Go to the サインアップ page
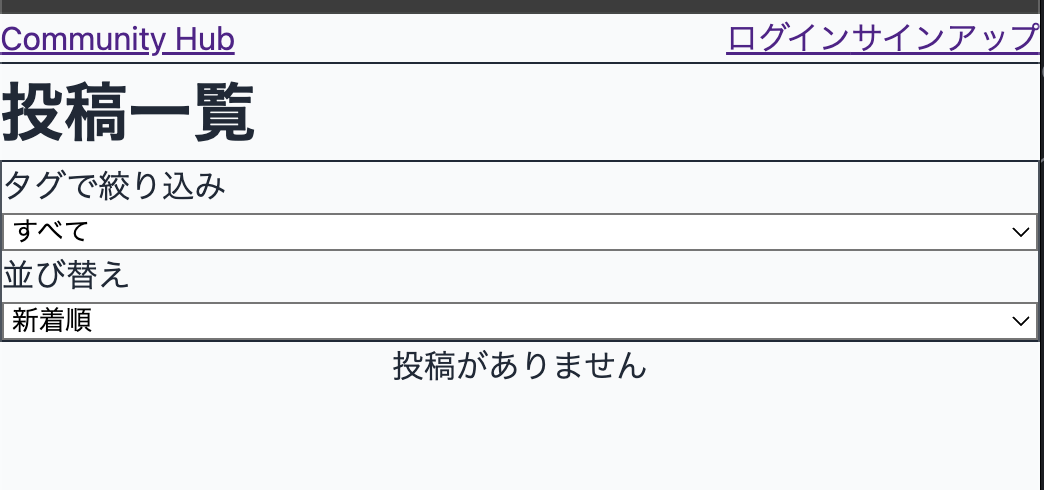Screen dimensions: 1044x490 (946, 39)
